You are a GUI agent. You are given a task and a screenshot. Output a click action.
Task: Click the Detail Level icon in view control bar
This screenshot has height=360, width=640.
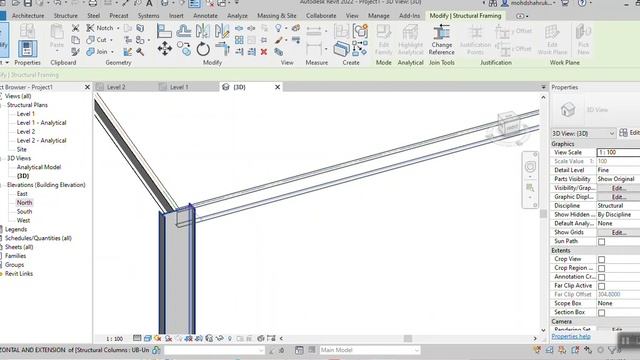click(x=137, y=338)
